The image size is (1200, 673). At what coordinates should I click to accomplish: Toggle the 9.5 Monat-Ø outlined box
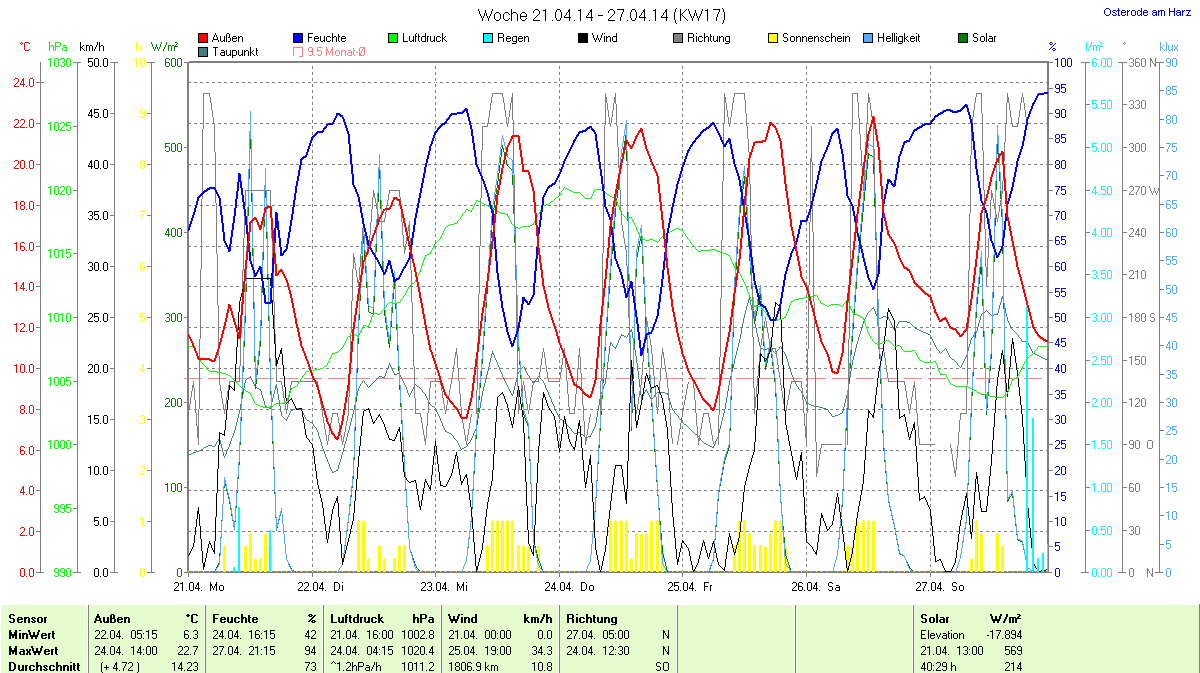[x=299, y=52]
